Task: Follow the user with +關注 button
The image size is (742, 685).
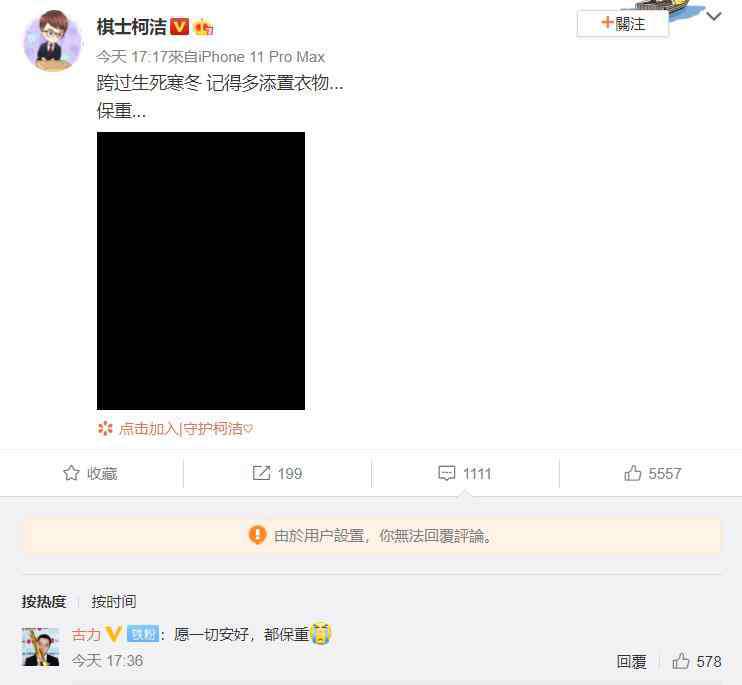Action: tap(623, 24)
